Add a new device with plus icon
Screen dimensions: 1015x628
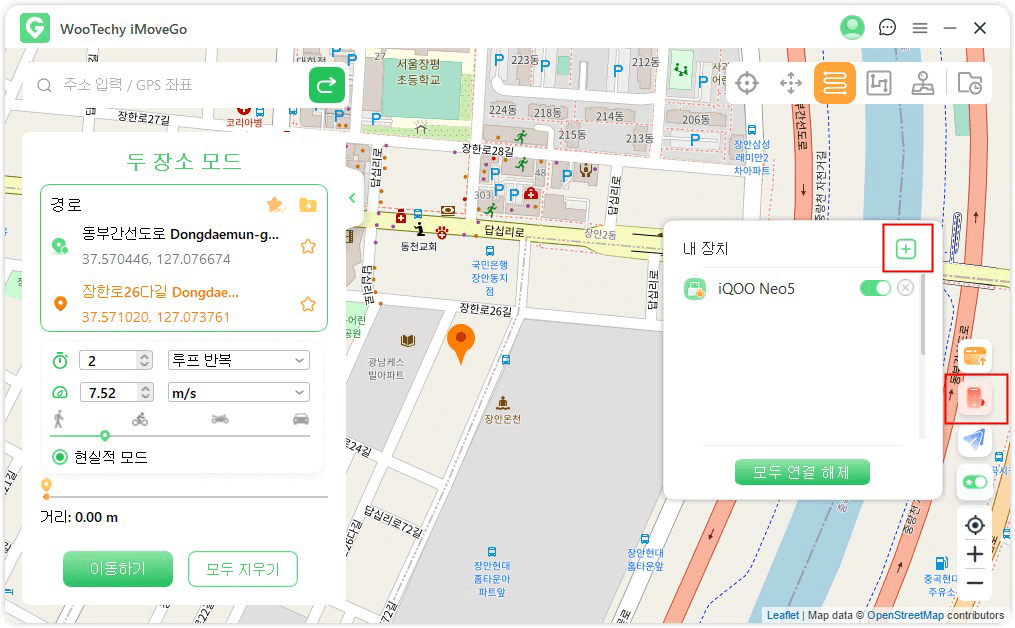click(x=906, y=249)
